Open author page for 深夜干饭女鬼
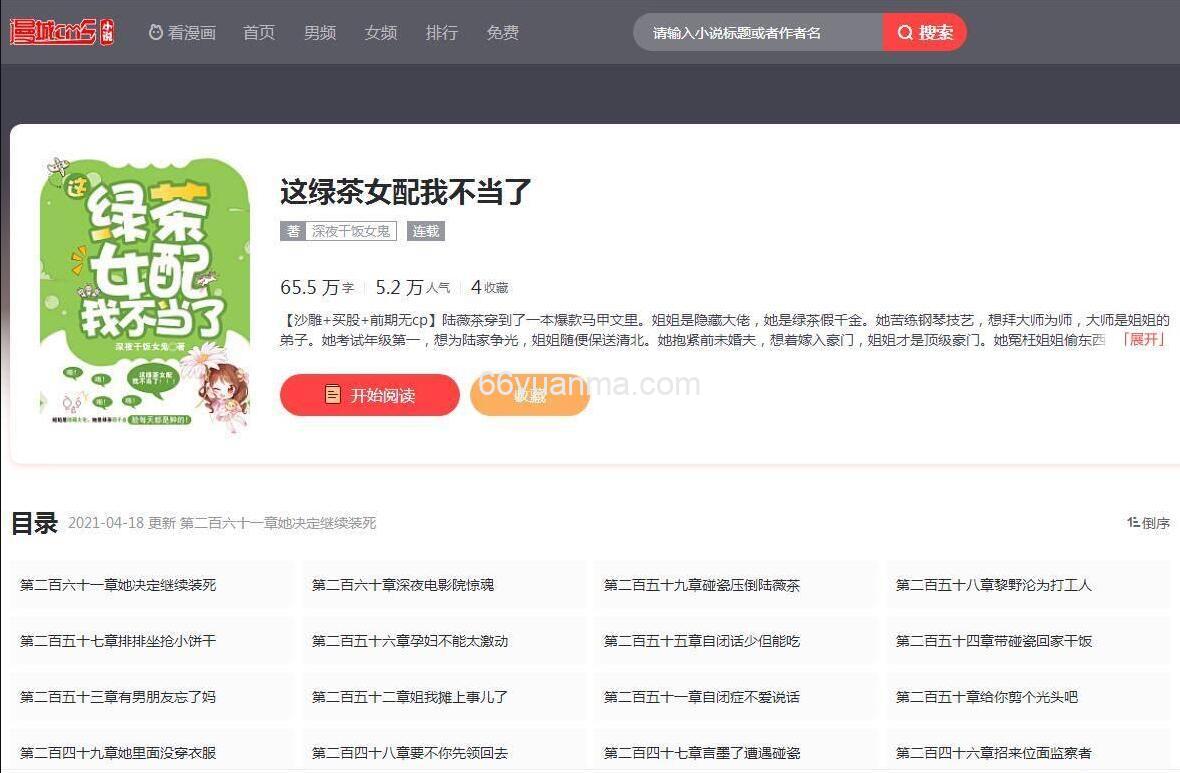Image resolution: width=1180 pixels, height=773 pixels. 351,231
